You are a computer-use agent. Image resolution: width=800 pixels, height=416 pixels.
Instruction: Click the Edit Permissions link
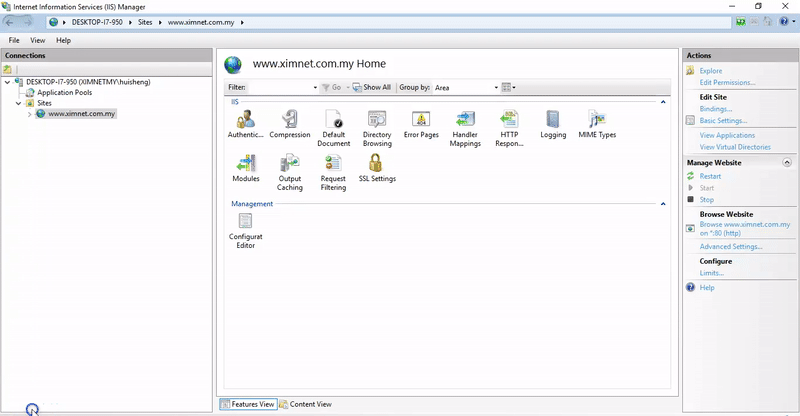[727, 82]
